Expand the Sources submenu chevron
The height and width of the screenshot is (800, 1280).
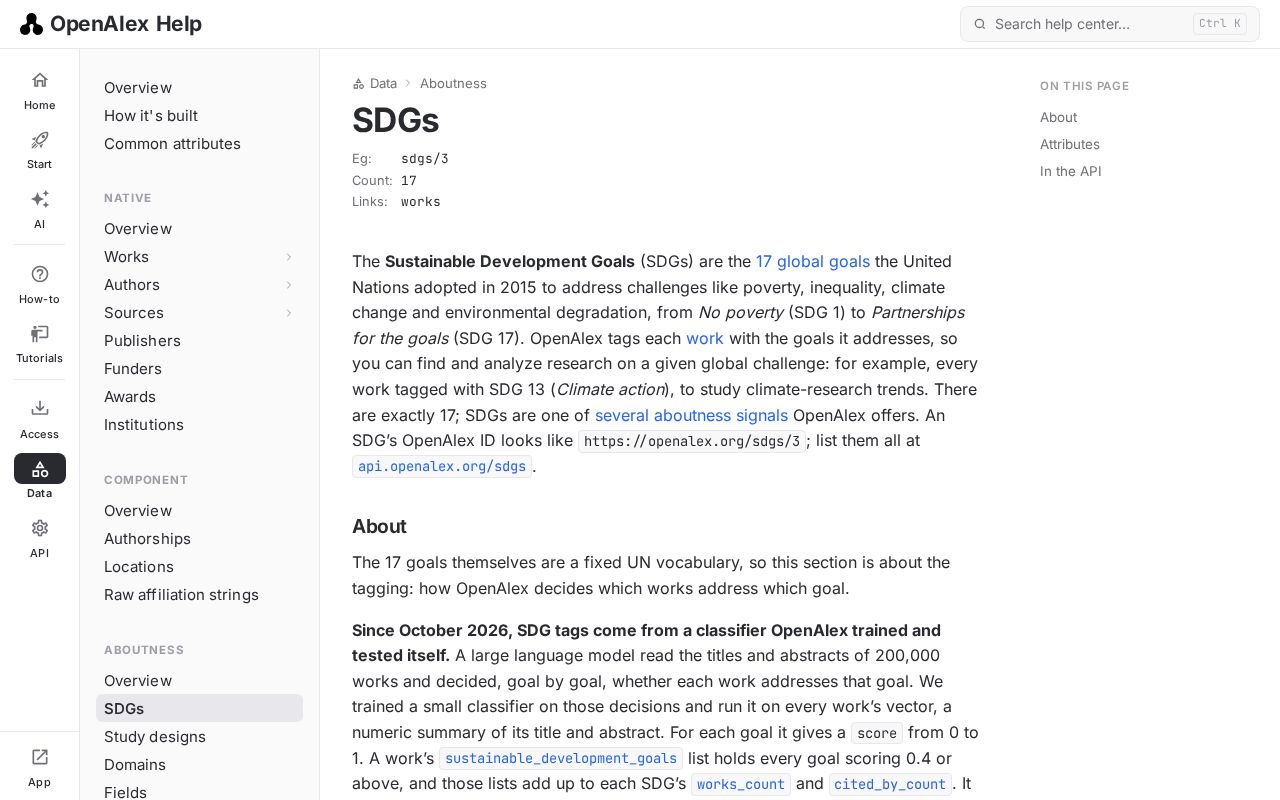click(x=289, y=313)
